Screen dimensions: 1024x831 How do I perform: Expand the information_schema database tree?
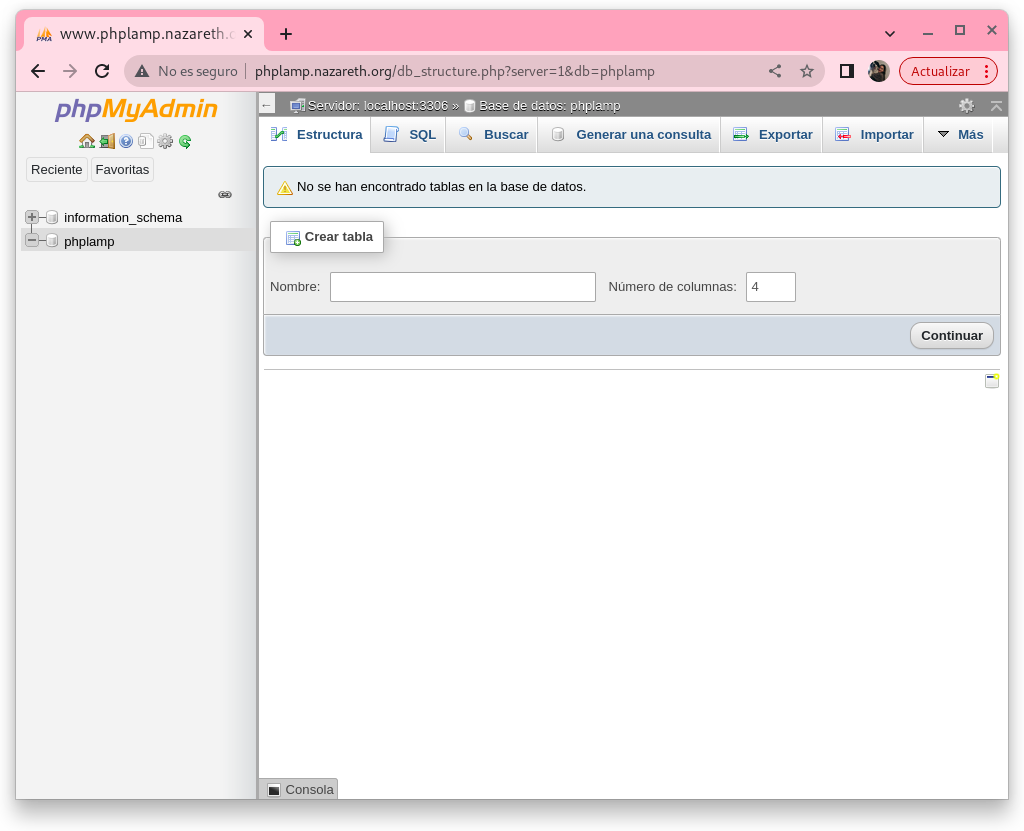point(32,217)
